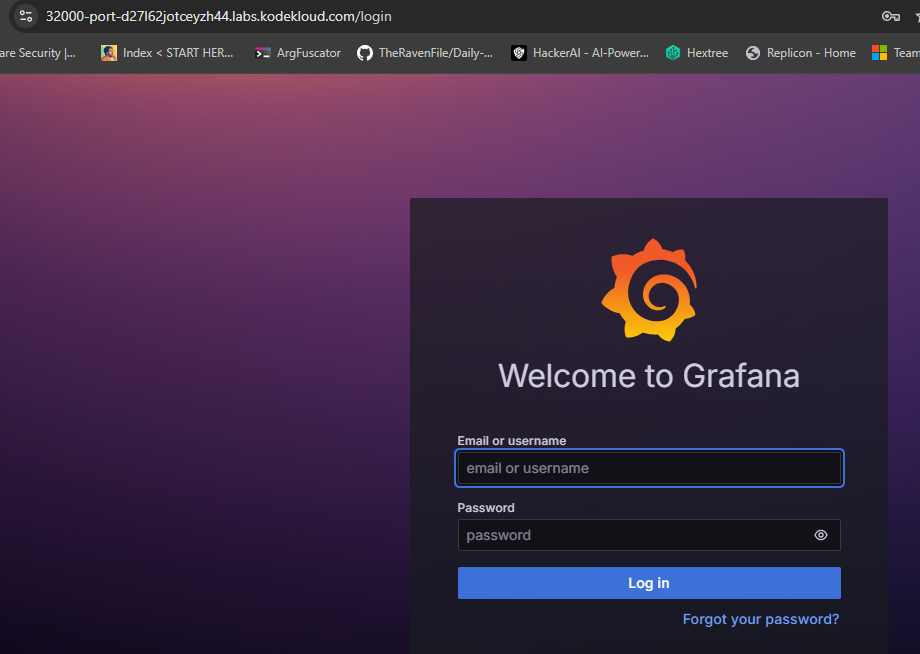Open the site information icon in address bar
The image size is (920, 654).
(26, 16)
